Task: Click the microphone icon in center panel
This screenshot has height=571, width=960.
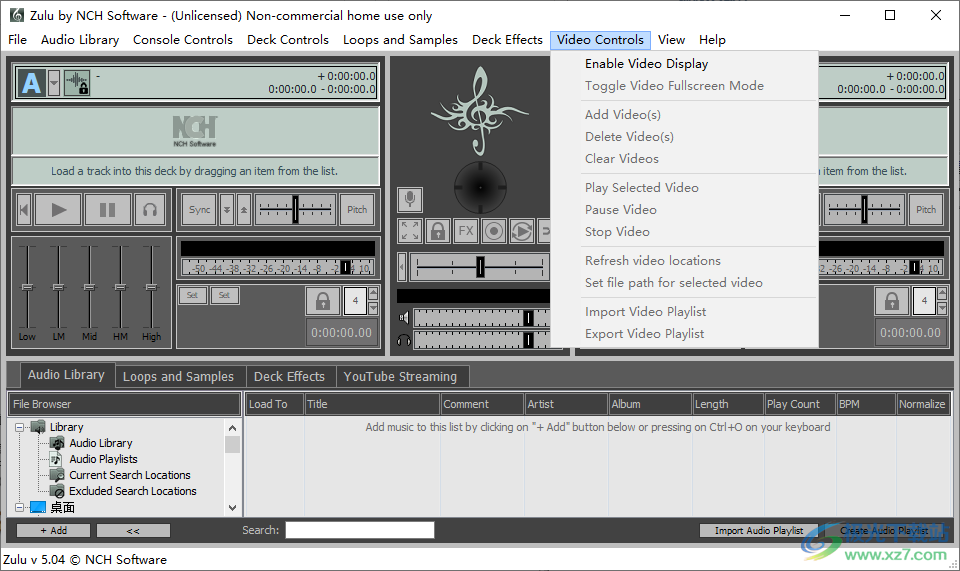Action: tap(409, 199)
